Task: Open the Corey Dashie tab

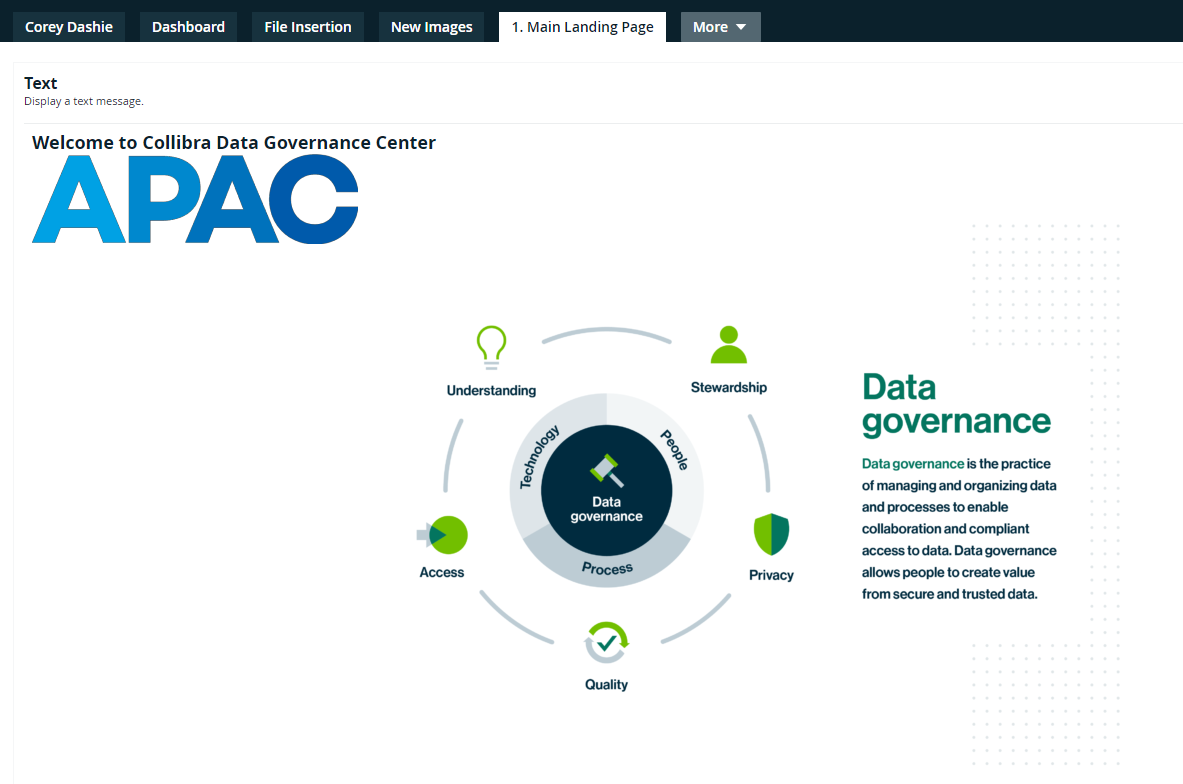Action: (69, 27)
